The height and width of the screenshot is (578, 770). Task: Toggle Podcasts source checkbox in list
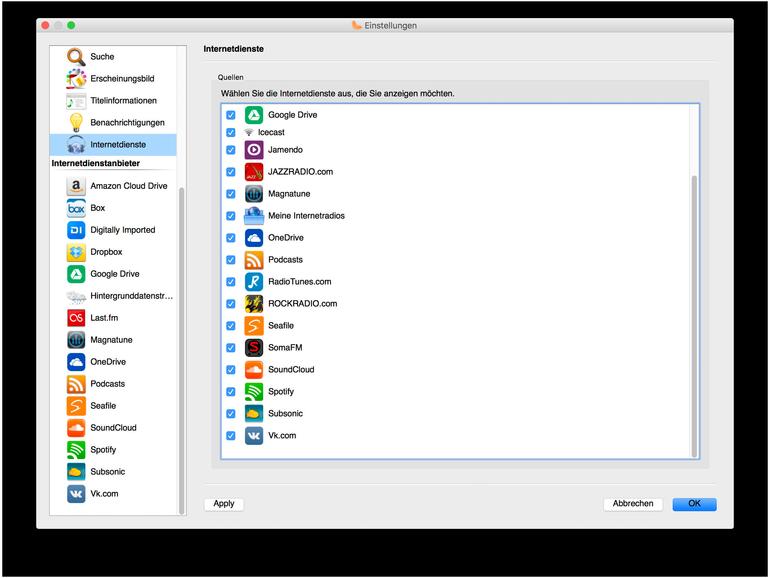[231, 260]
